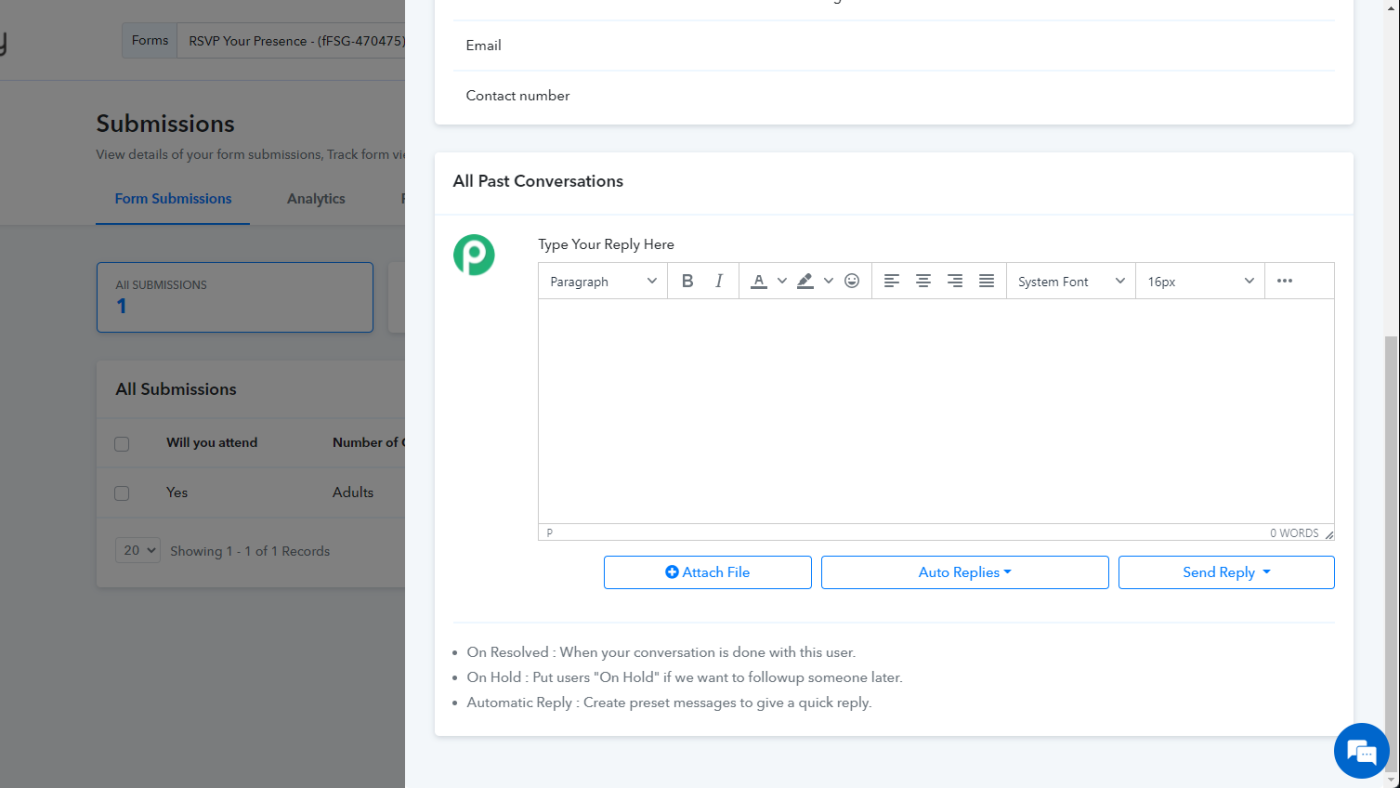This screenshot has height=788, width=1400.
Task: Click the green P avatar logo
Action: [474, 255]
